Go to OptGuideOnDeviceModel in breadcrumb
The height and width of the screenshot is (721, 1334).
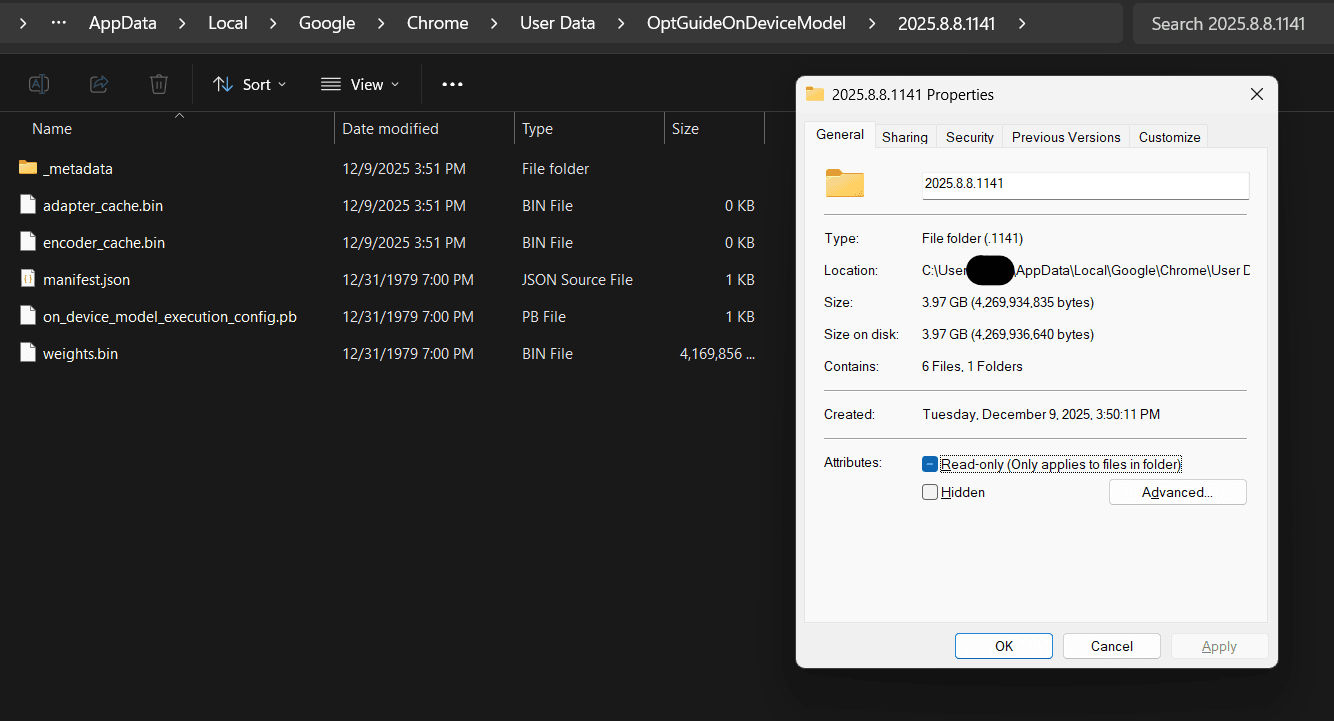[746, 23]
